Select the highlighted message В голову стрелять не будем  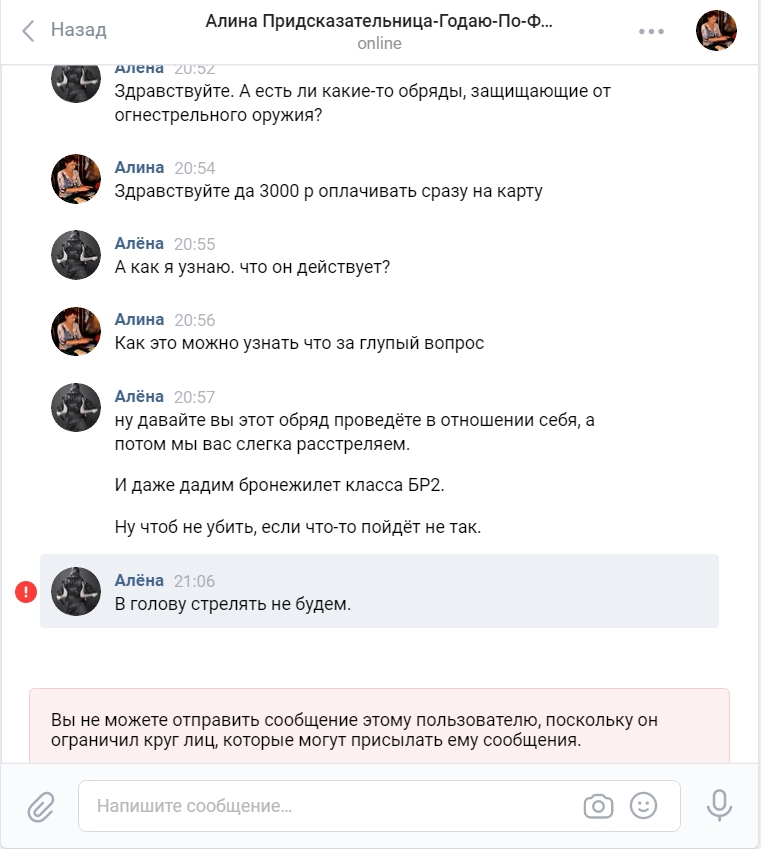pyautogui.click(x=379, y=591)
